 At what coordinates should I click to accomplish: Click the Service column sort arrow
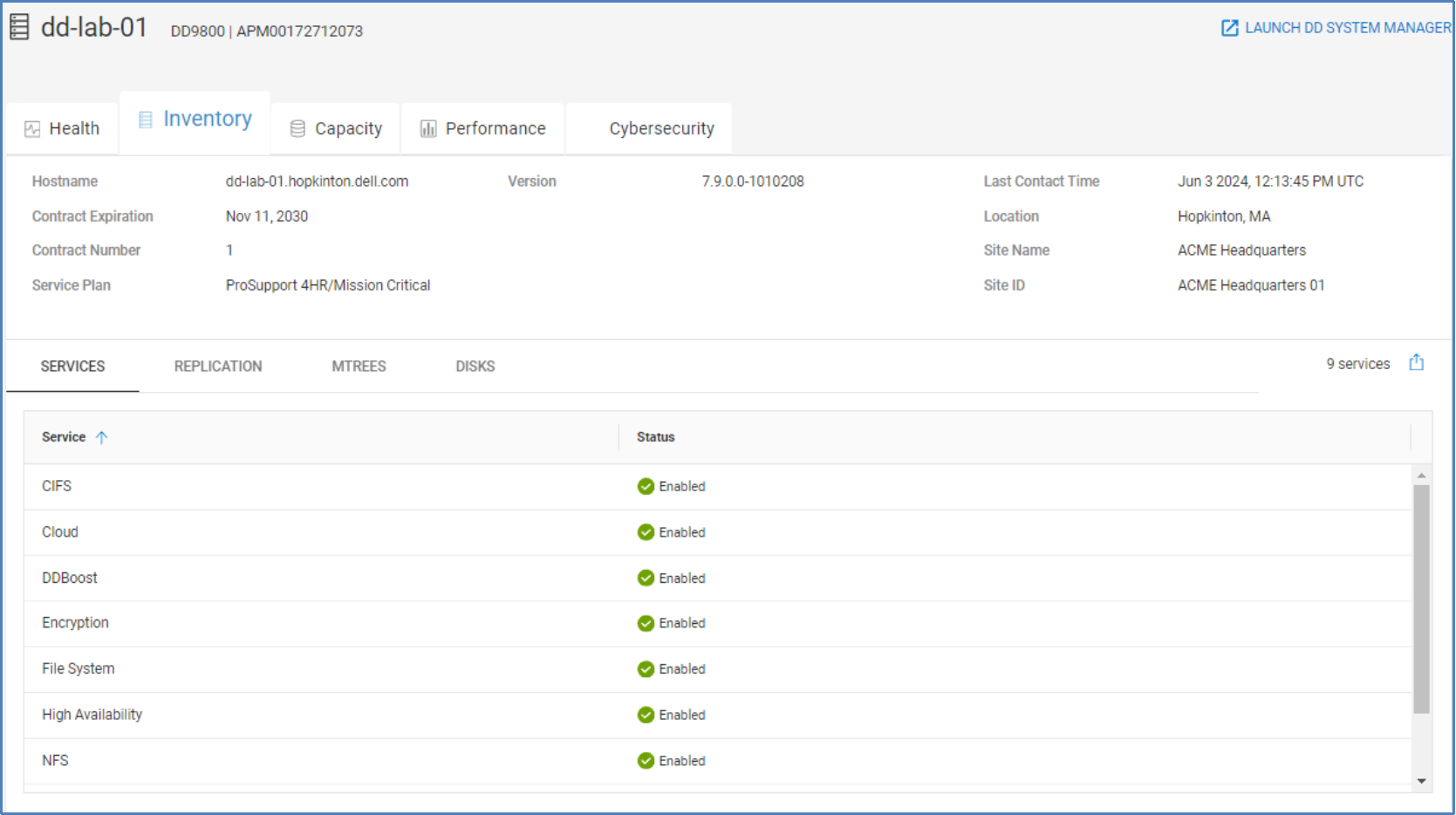[101, 437]
